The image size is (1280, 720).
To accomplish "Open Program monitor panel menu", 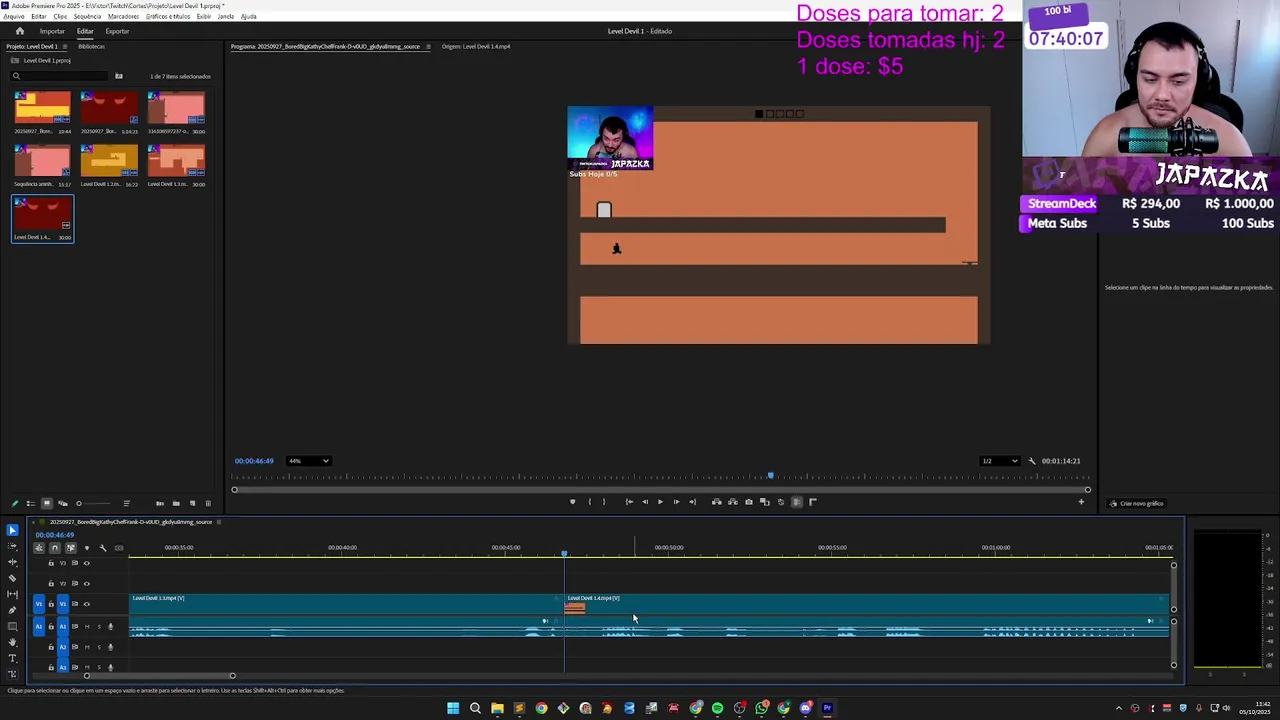I will (x=428, y=46).
